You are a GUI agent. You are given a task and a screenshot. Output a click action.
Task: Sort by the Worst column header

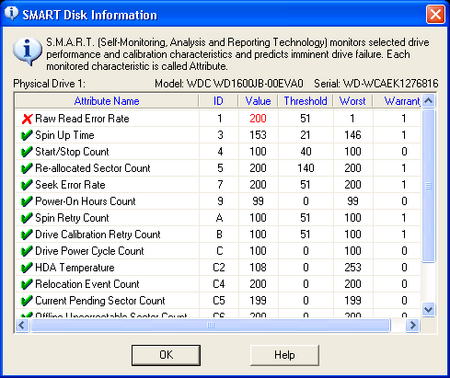[353, 101]
